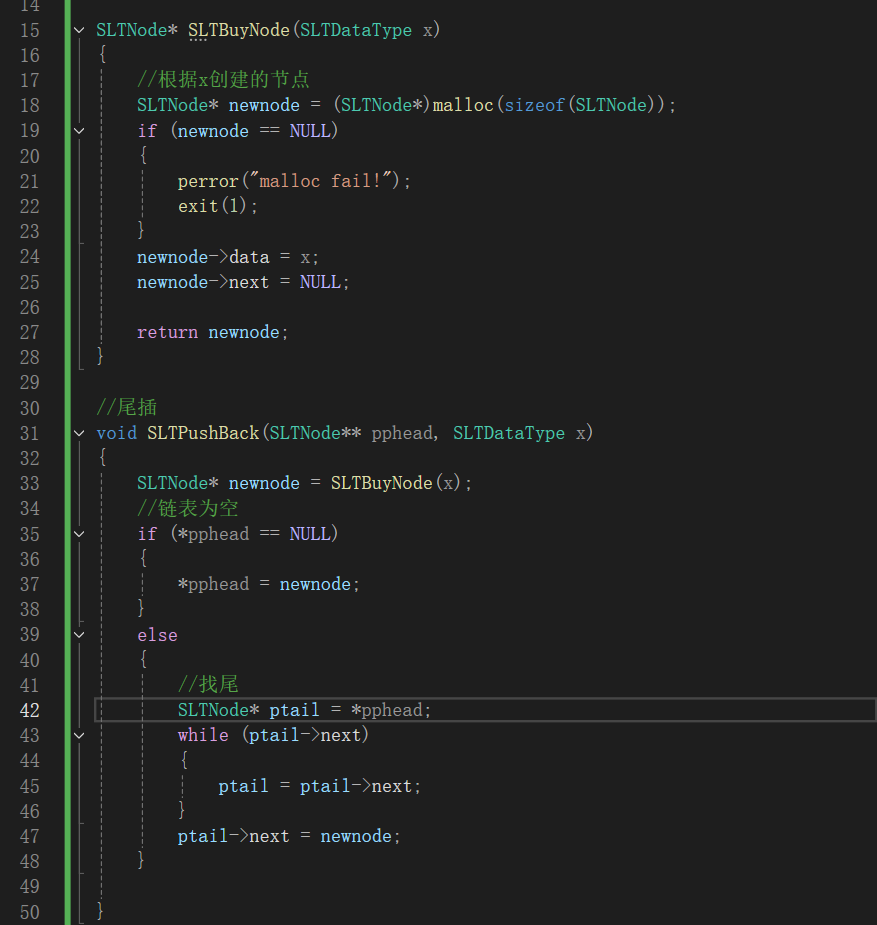Viewport: 877px width, 925px height.
Task: Collapse the else block at line 39
Action: 79,635
